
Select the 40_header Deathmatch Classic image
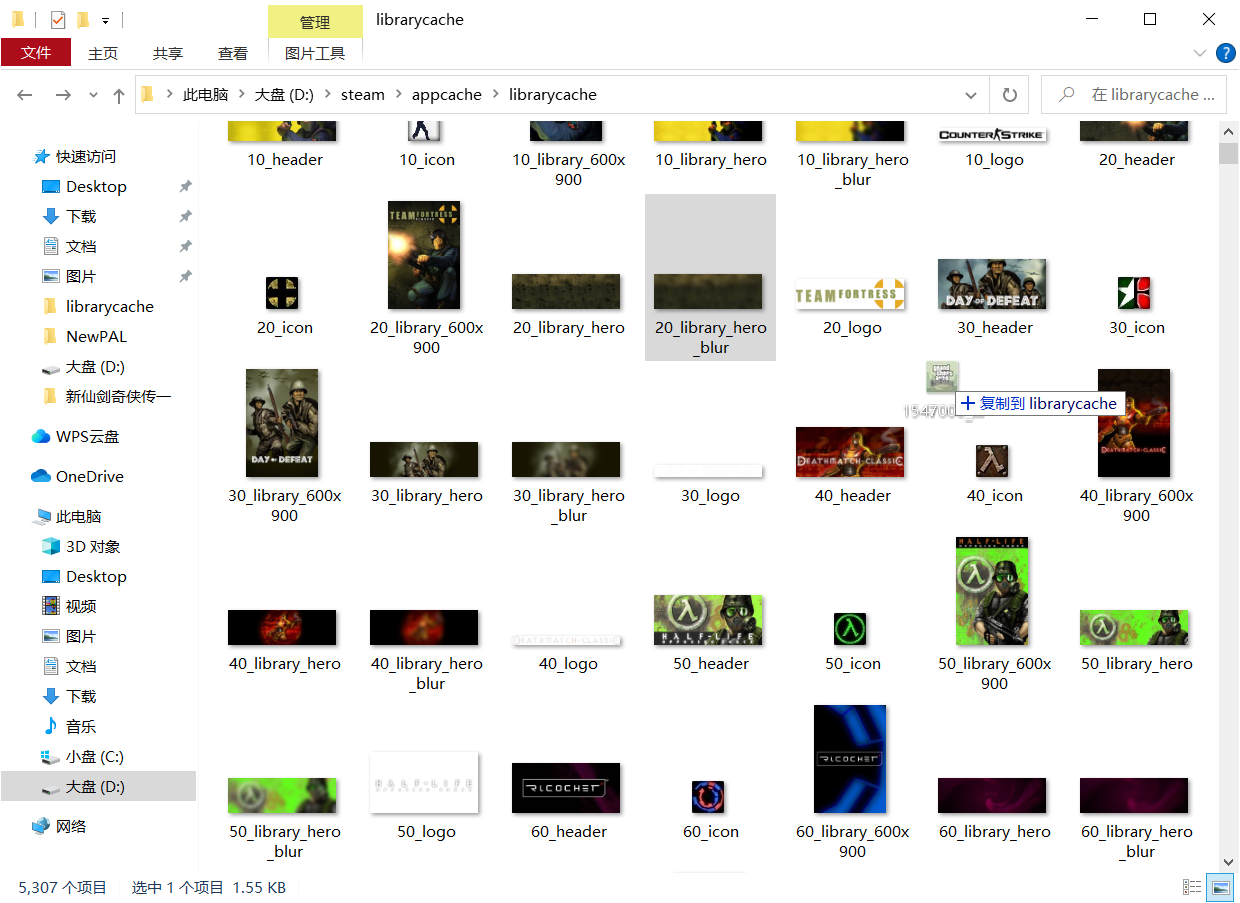click(x=850, y=452)
